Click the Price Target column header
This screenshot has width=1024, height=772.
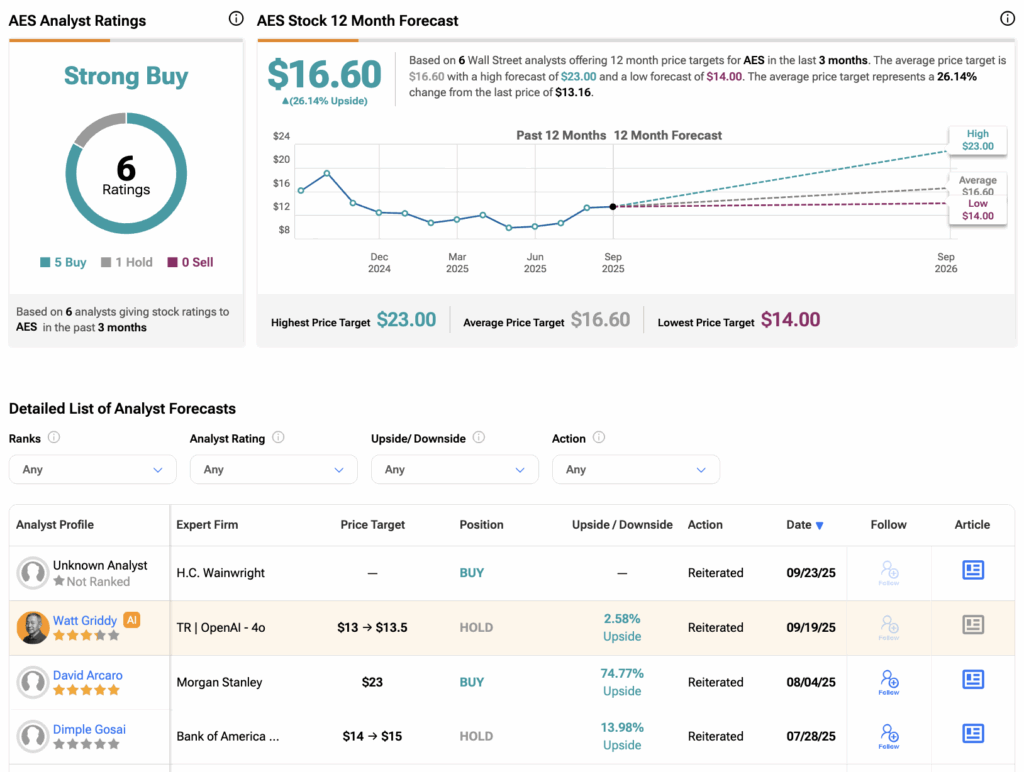(373, 525)
